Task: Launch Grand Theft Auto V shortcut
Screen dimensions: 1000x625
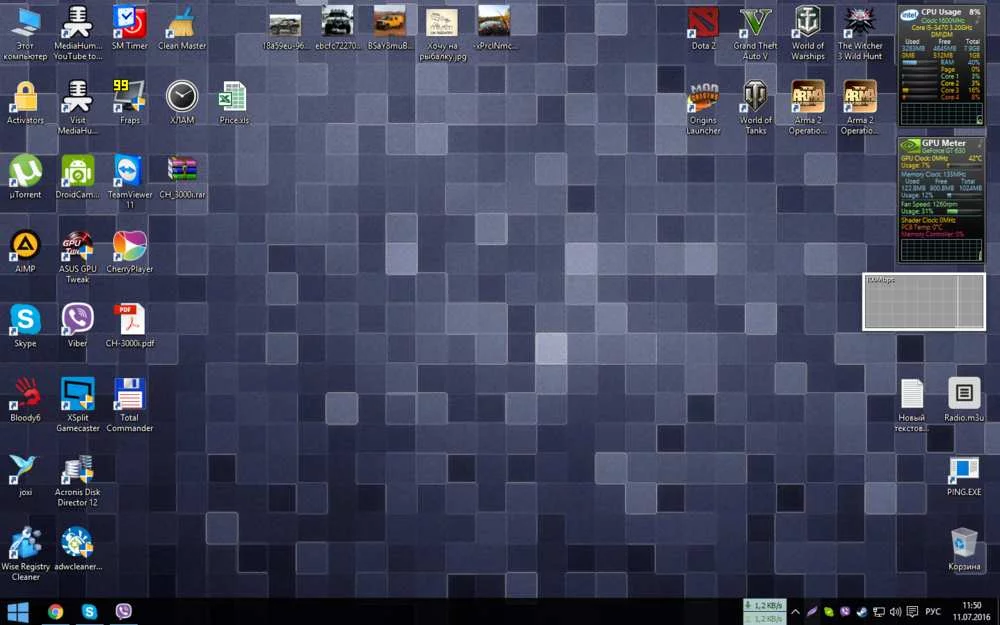Action: pyautogui.click(x=755, y=33)
